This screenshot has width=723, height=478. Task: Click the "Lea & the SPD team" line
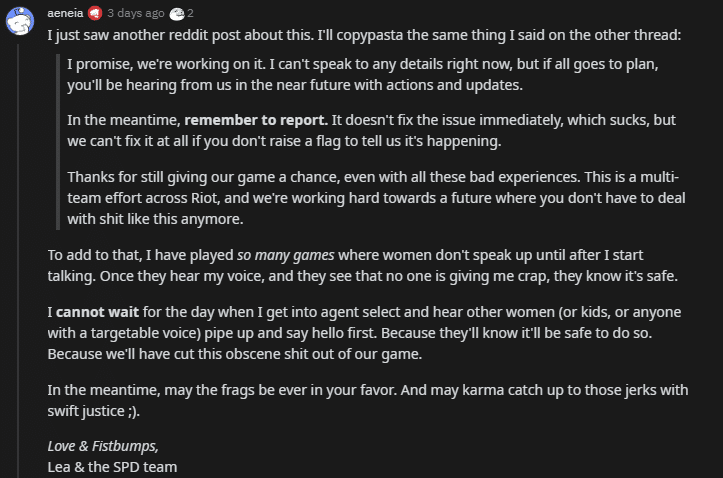pyautogui.click(x=112, y=466)
